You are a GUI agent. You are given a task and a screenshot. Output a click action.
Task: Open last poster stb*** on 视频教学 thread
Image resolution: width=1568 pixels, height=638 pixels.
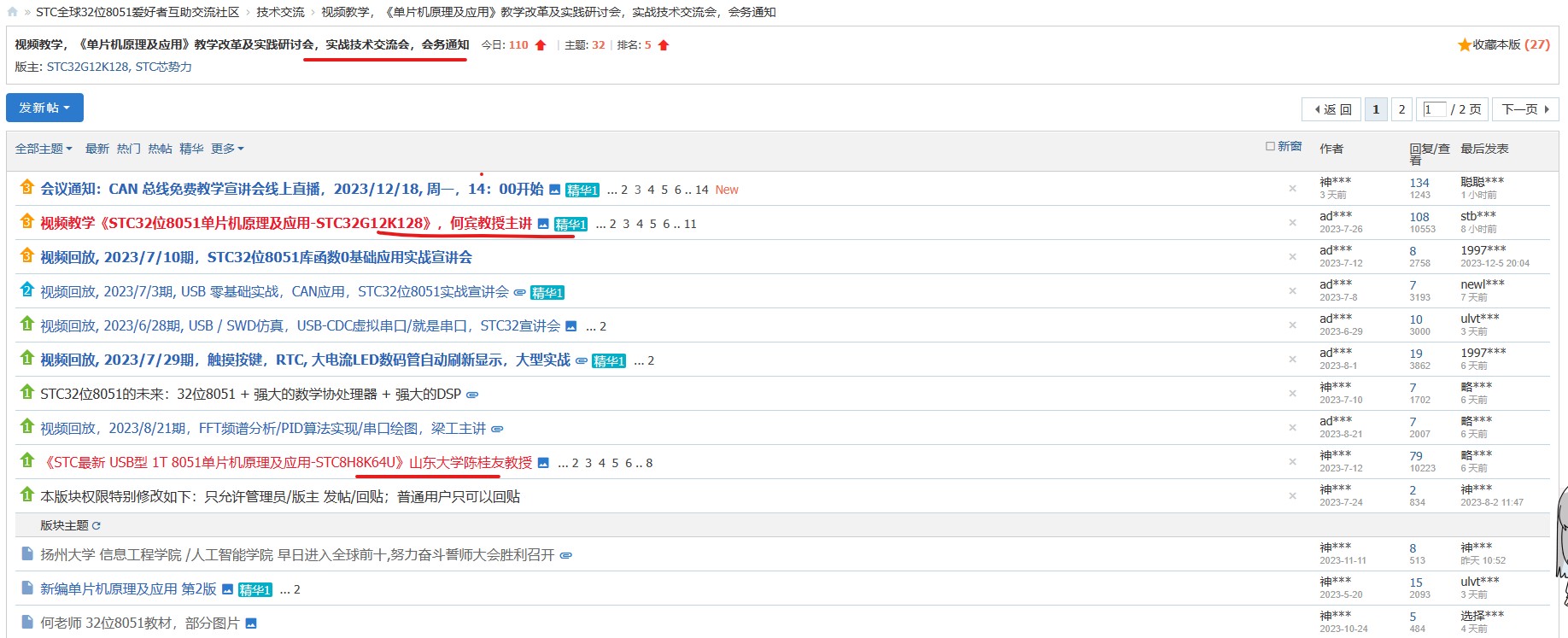click(x=1478, y=215)
